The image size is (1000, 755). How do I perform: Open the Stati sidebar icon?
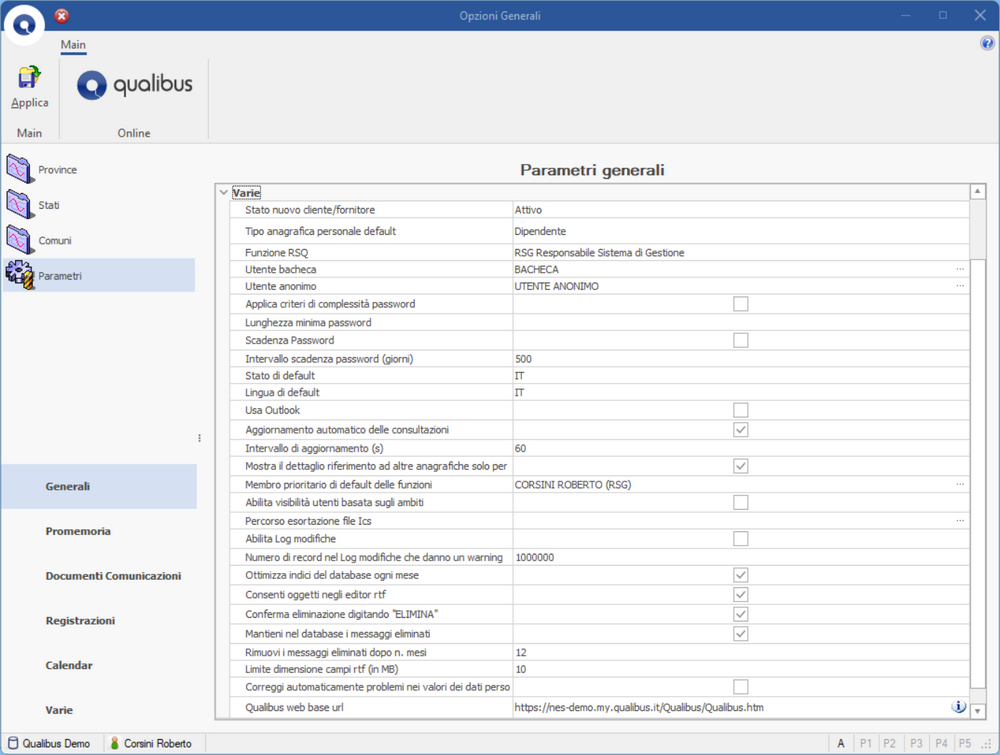pos(20,205)
